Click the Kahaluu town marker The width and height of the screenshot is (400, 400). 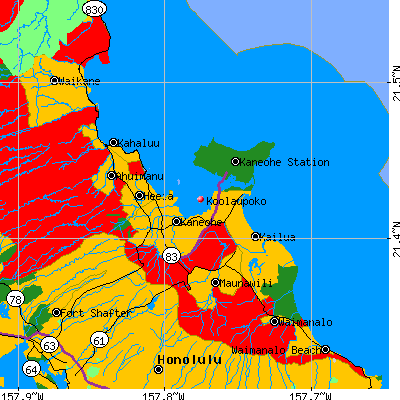113,143
